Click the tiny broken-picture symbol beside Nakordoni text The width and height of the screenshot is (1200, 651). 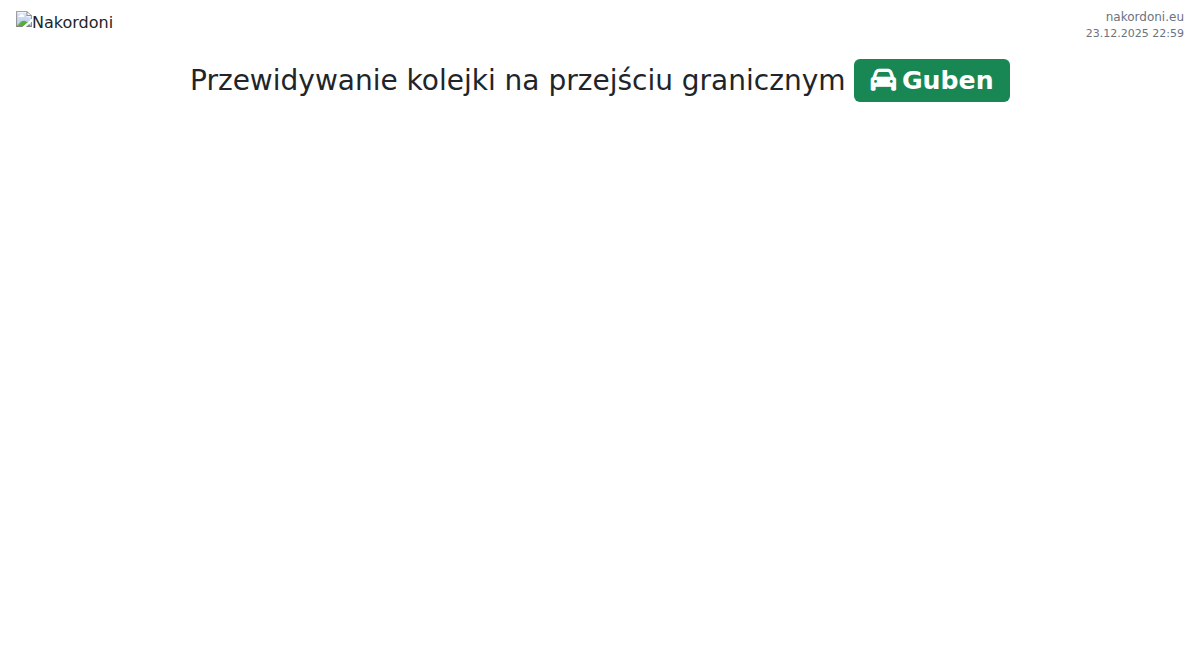(25, 20)
